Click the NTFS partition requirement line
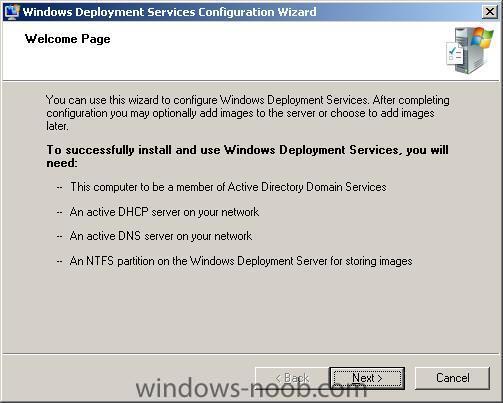Viewport: 503px width, 403px height. click(241, 261)
